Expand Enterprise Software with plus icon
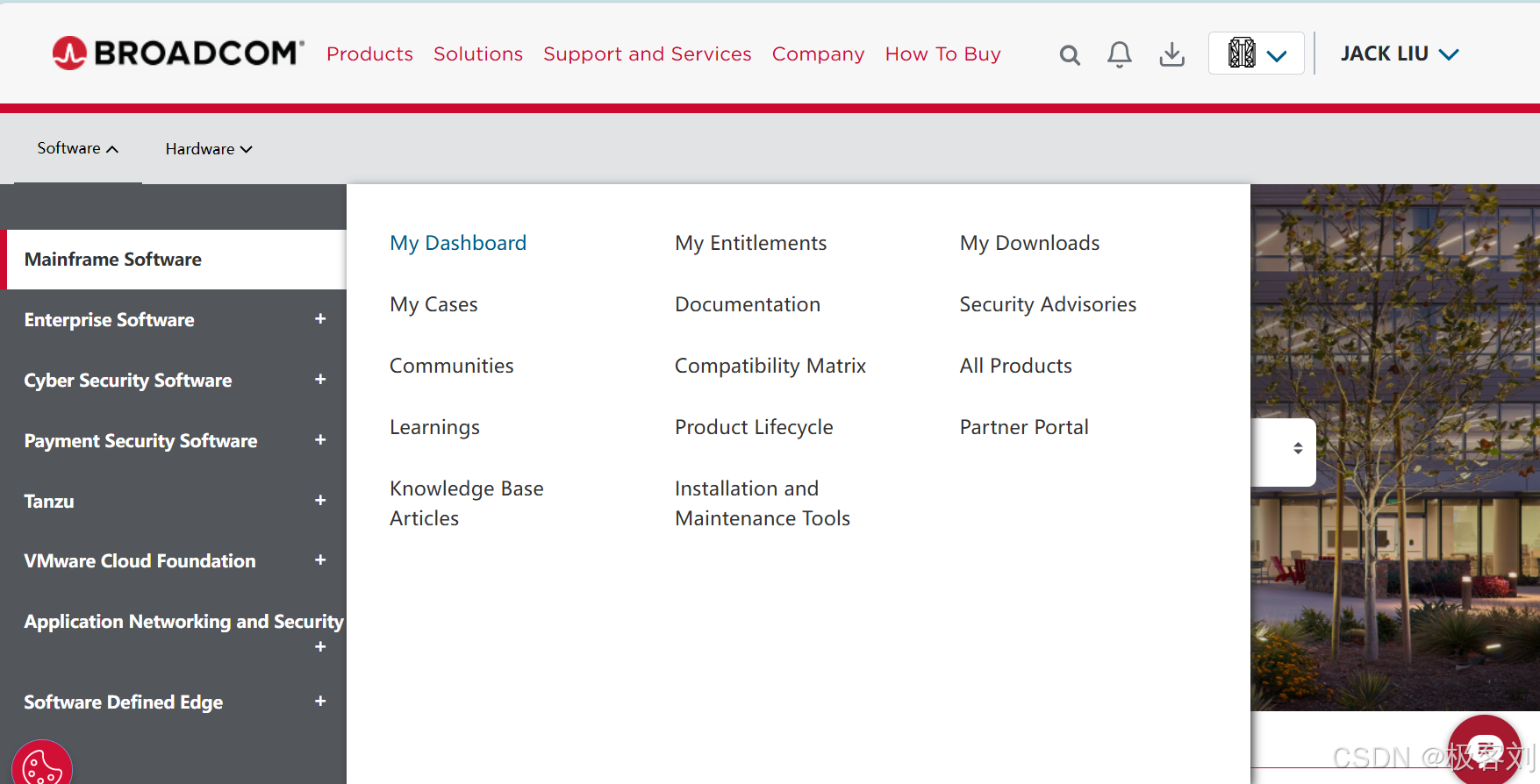The image size is (1540, 784). [x=320, y=319]
